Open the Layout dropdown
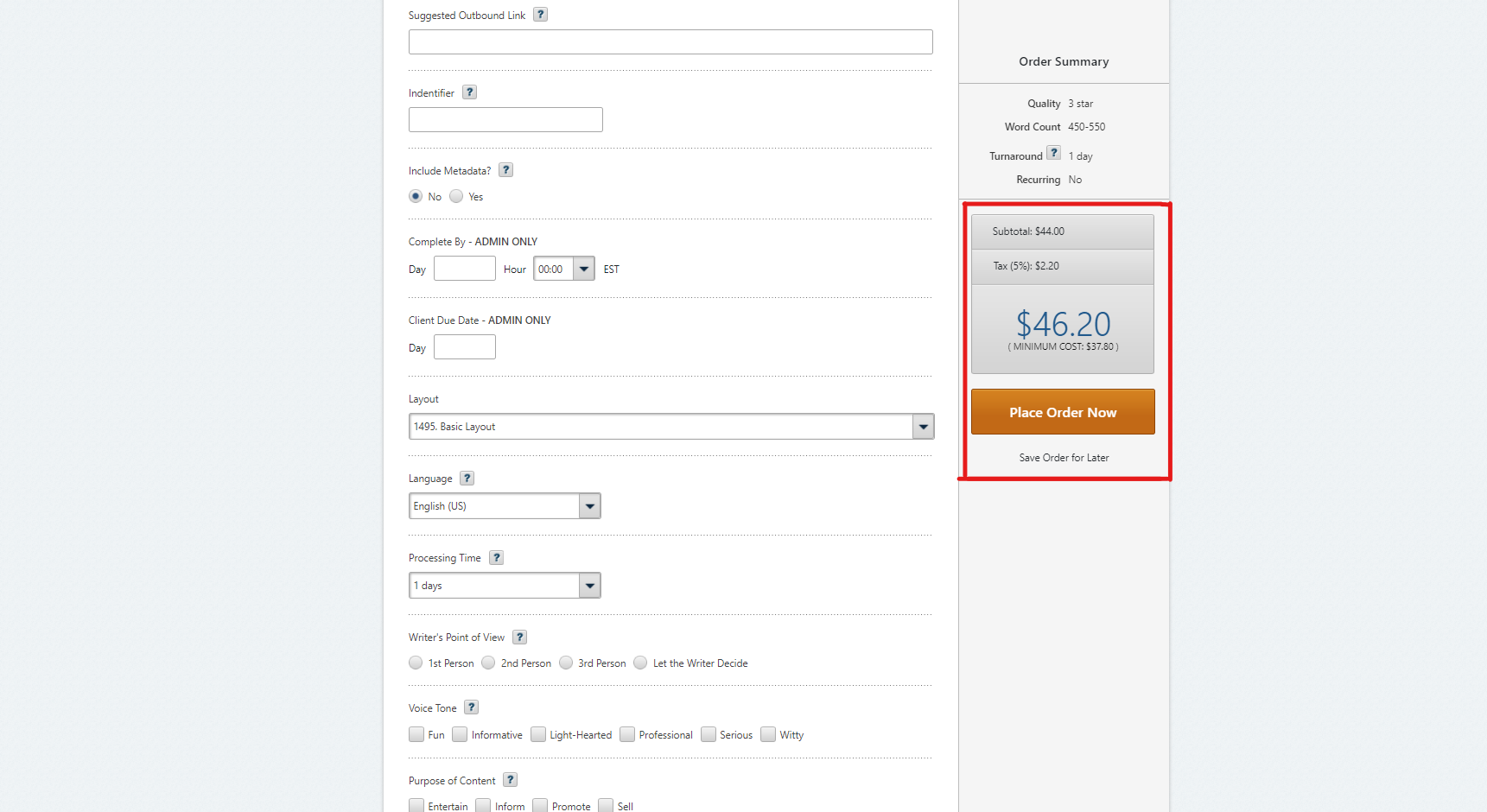The image size is (1487, 812). [x=923, y=426]
